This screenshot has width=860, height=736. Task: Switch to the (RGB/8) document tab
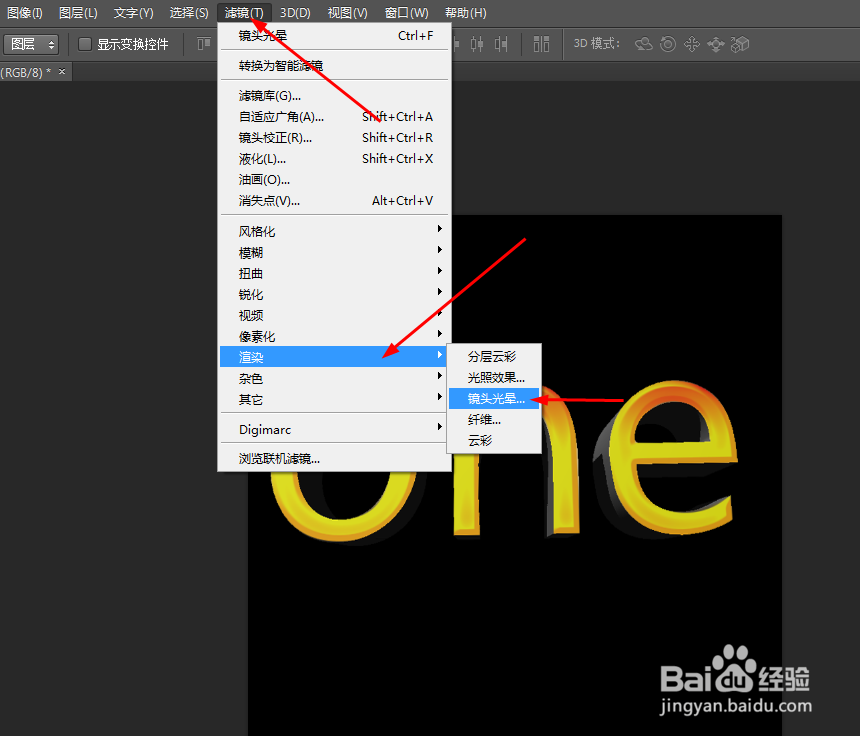pyautogui.click(x=25, y=71)
